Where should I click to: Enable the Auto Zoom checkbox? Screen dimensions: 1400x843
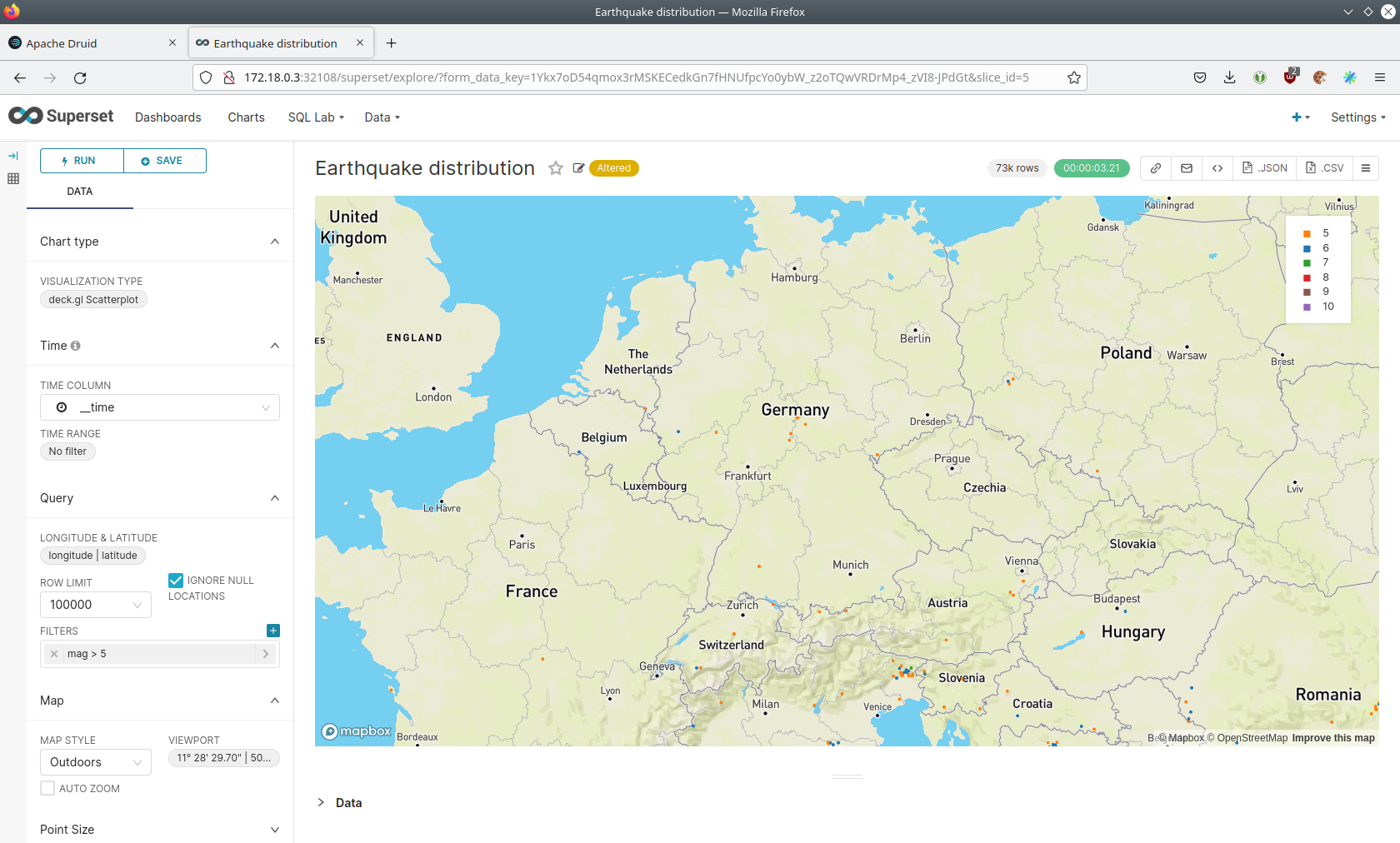[x=47, y=788]
